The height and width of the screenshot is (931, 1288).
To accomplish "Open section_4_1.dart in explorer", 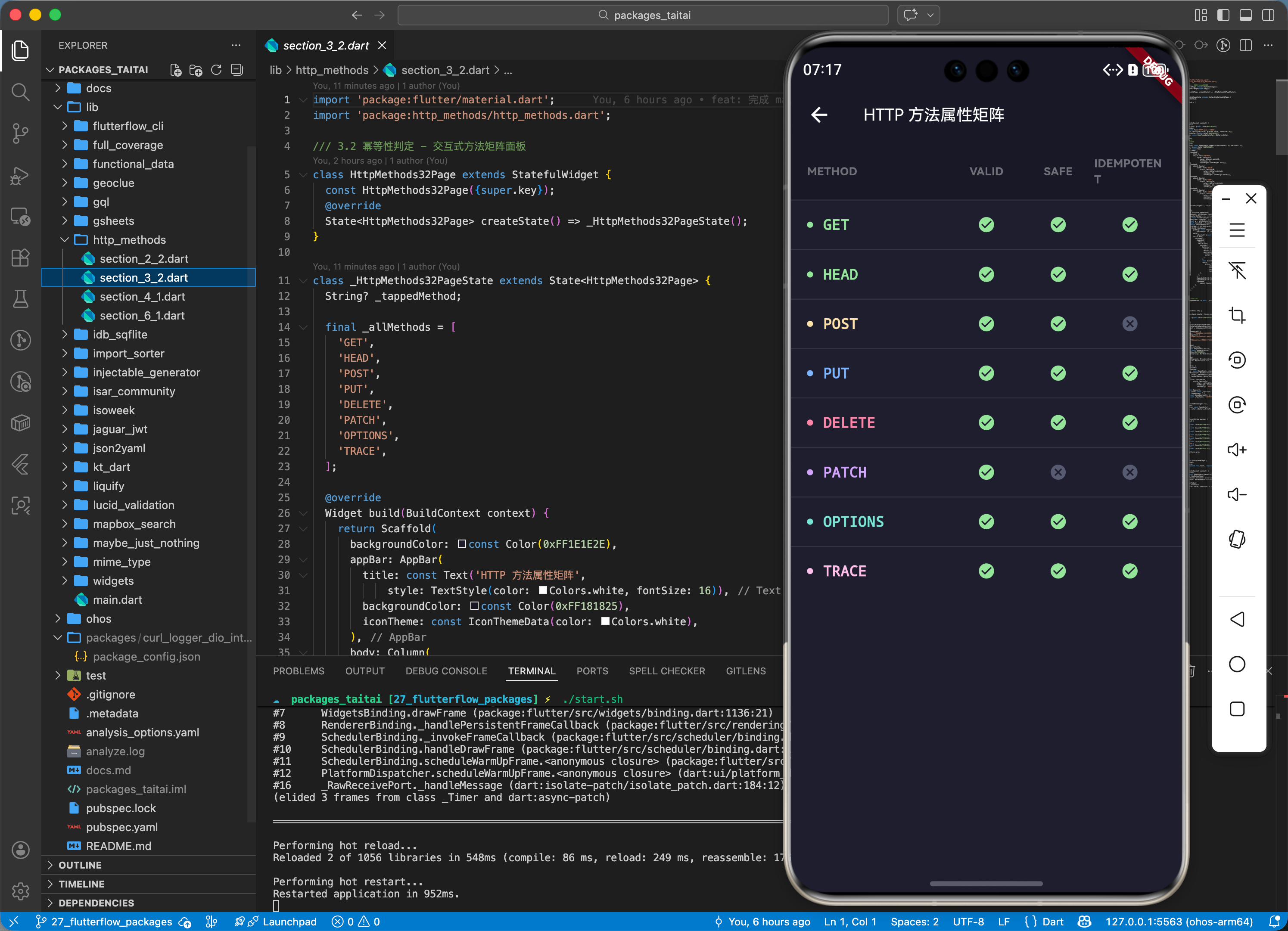I will point(142,296).
